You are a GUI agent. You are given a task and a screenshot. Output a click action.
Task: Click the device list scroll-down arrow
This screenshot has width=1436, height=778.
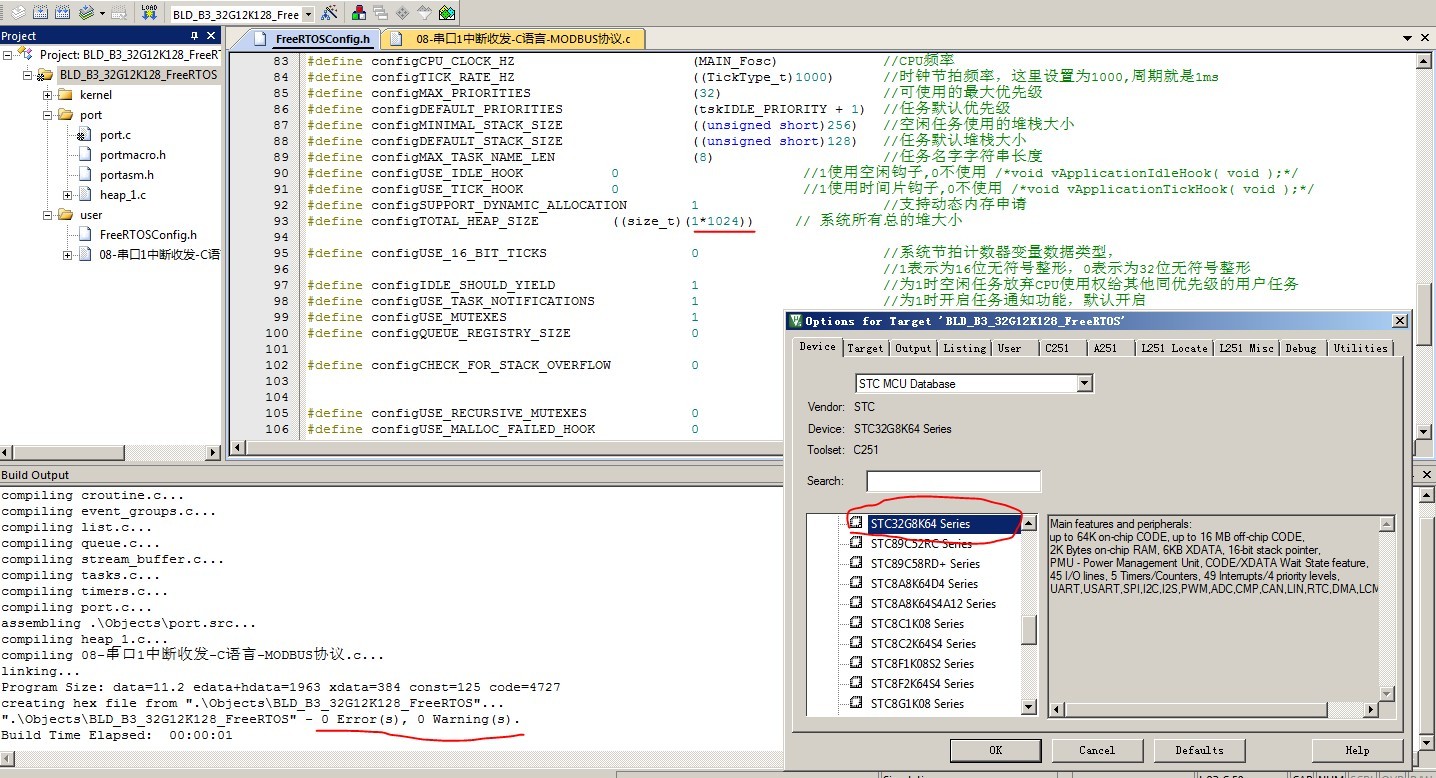(1029, 706)
